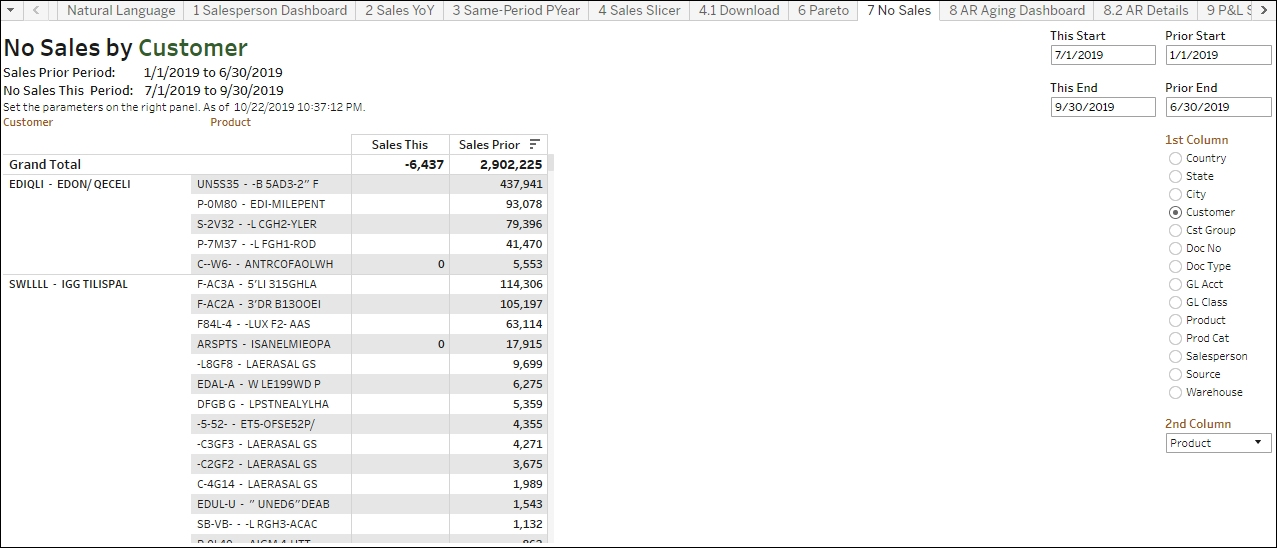The height and width of the screenshot is (548, 1277).
Task: Click the sort icon on Sales Prior header
Action: point(534,145)
